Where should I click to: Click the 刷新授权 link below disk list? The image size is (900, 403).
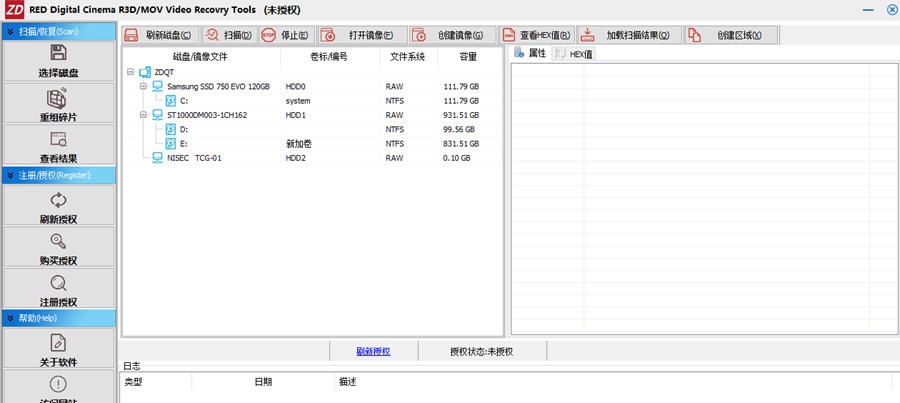373,351
